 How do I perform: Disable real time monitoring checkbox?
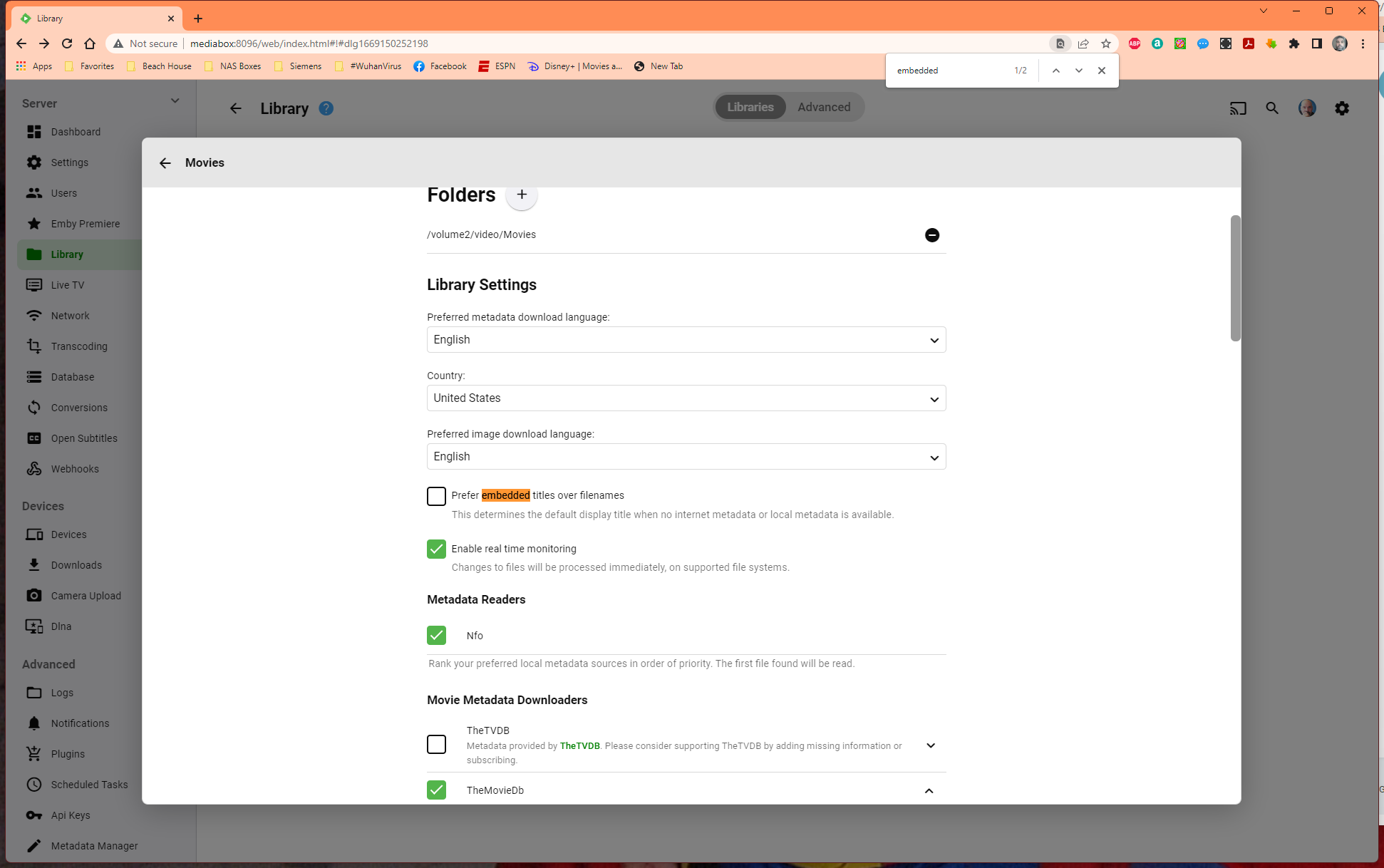pyautogui.click(x=436, y=549)
